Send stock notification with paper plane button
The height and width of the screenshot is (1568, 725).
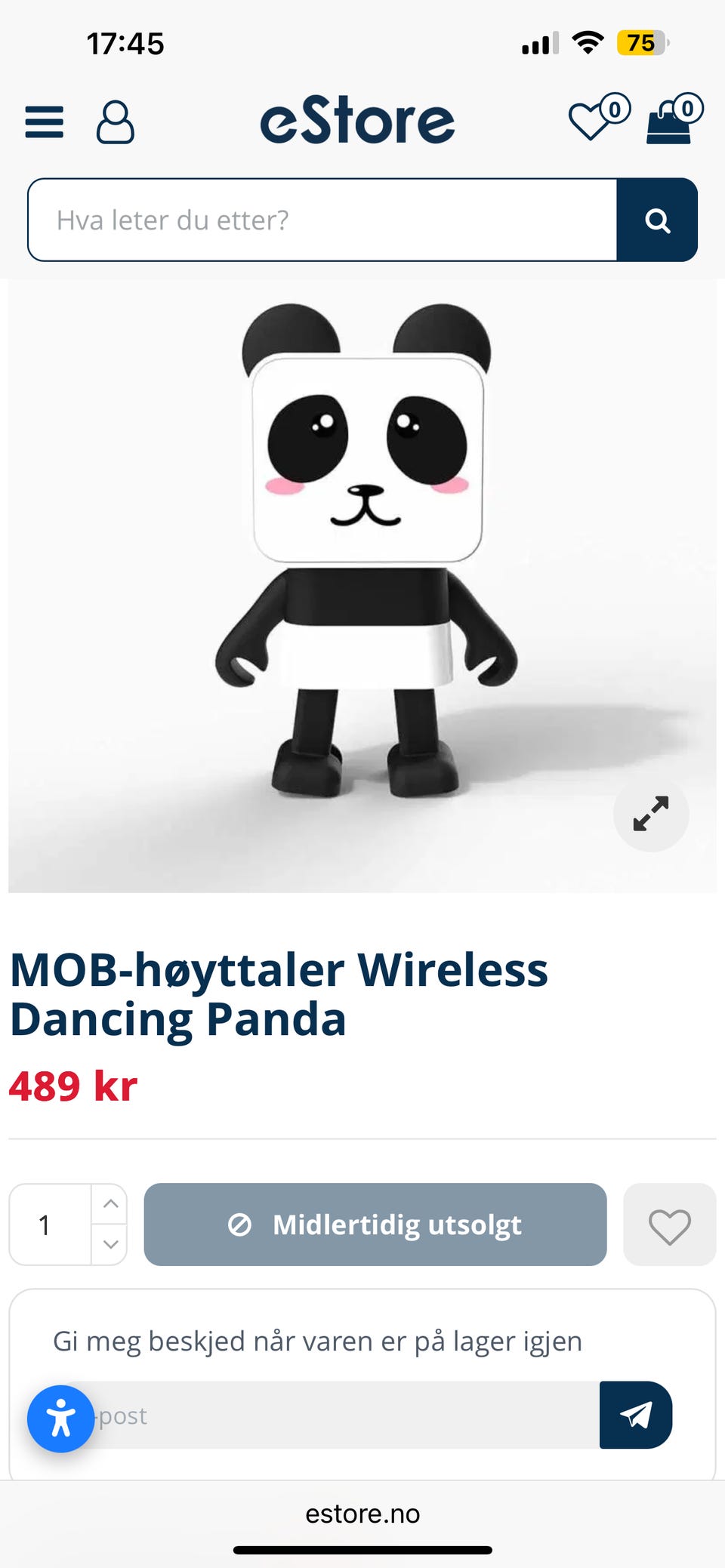(x=636, y=1415)
